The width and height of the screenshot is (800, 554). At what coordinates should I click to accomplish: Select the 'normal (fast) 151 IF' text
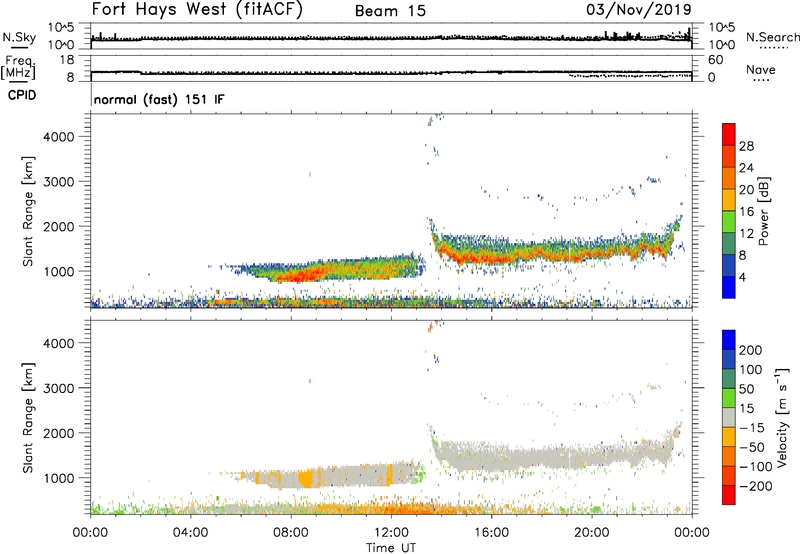[159, 99]
